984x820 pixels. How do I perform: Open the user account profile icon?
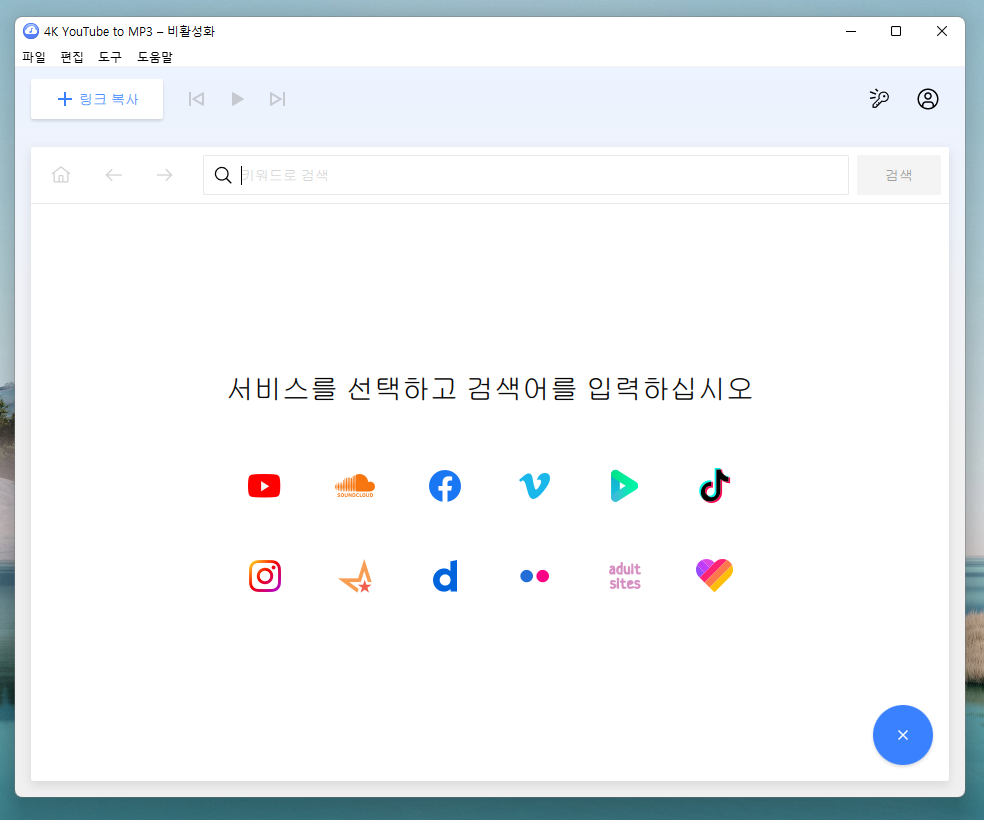tap(928, 99)
